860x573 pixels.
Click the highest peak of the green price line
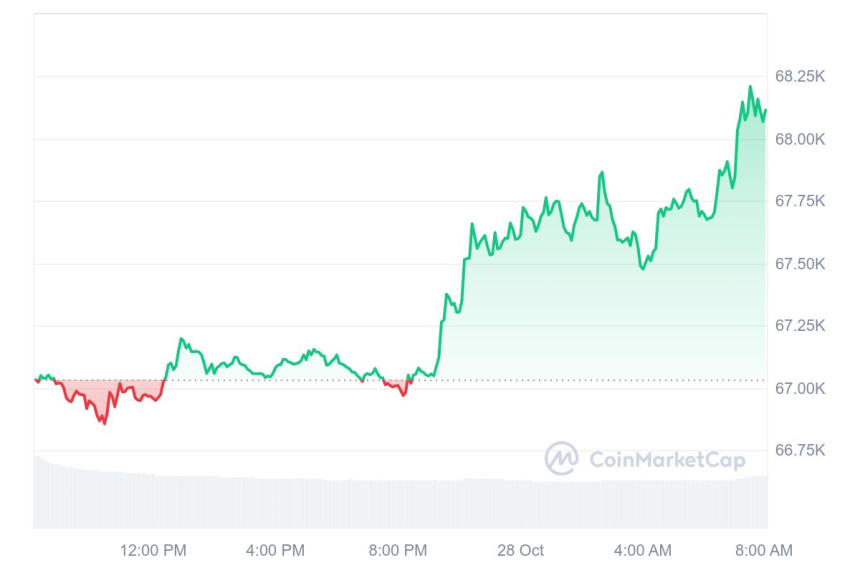click(x=750, y=88)
